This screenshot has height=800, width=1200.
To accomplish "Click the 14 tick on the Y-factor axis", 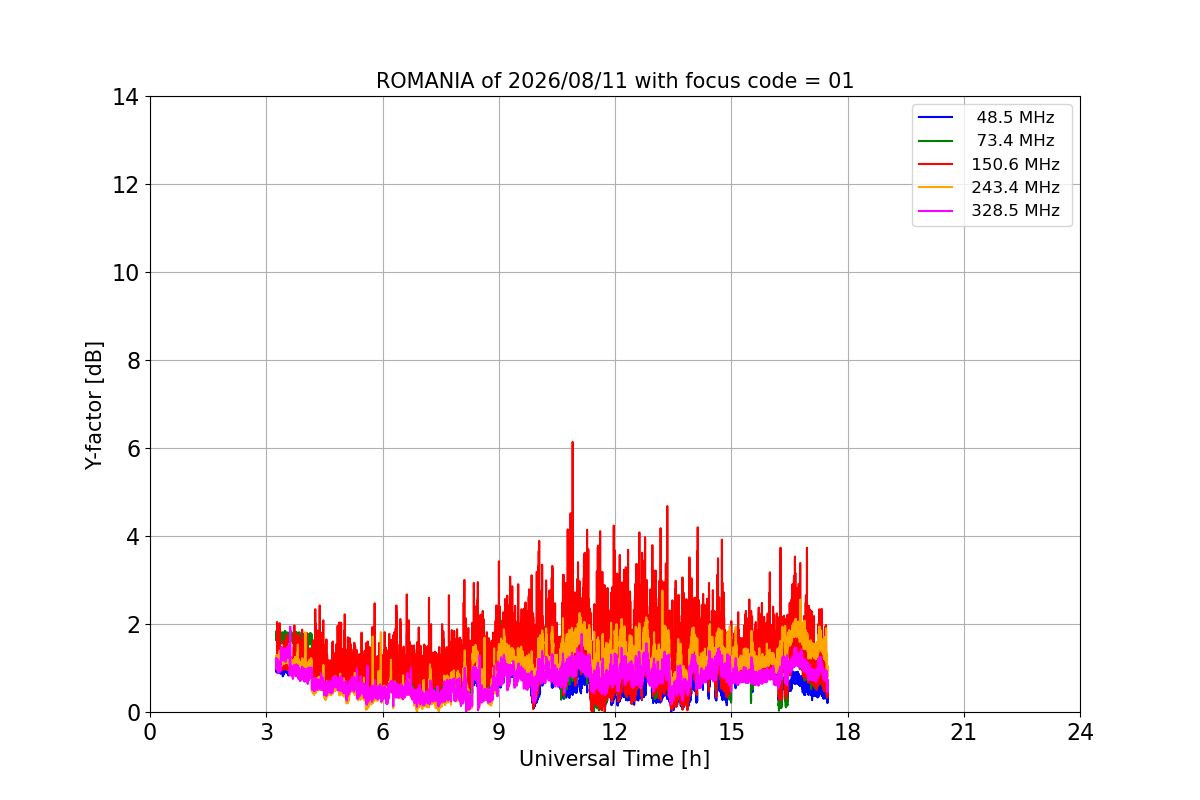I will pyautogui.click(x=125, y=97).
